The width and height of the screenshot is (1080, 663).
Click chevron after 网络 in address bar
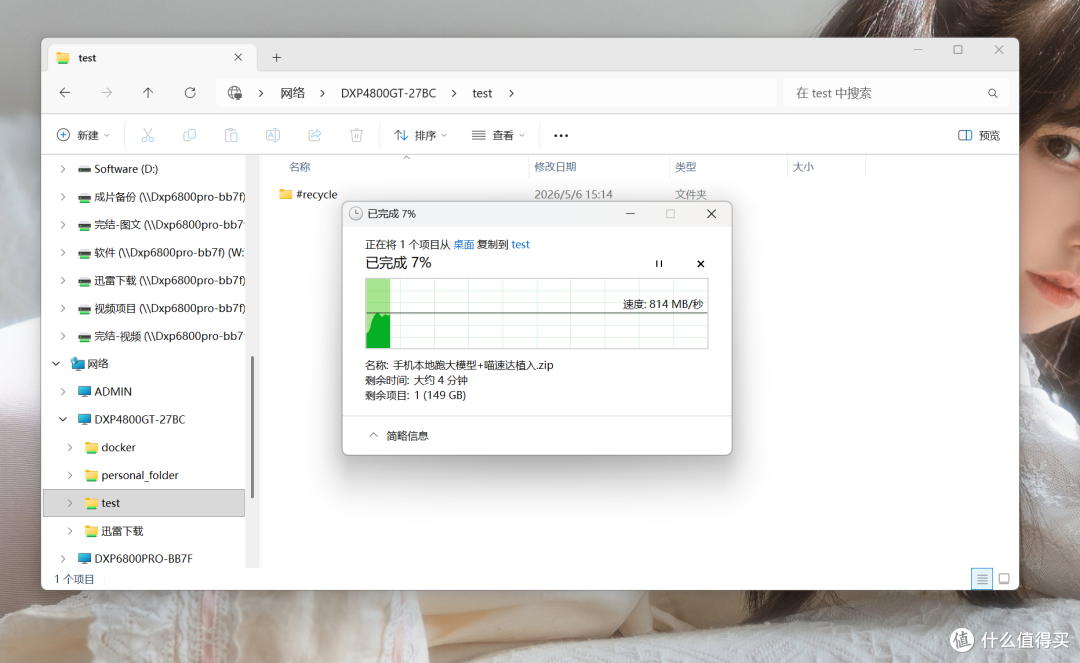point(322,93)
